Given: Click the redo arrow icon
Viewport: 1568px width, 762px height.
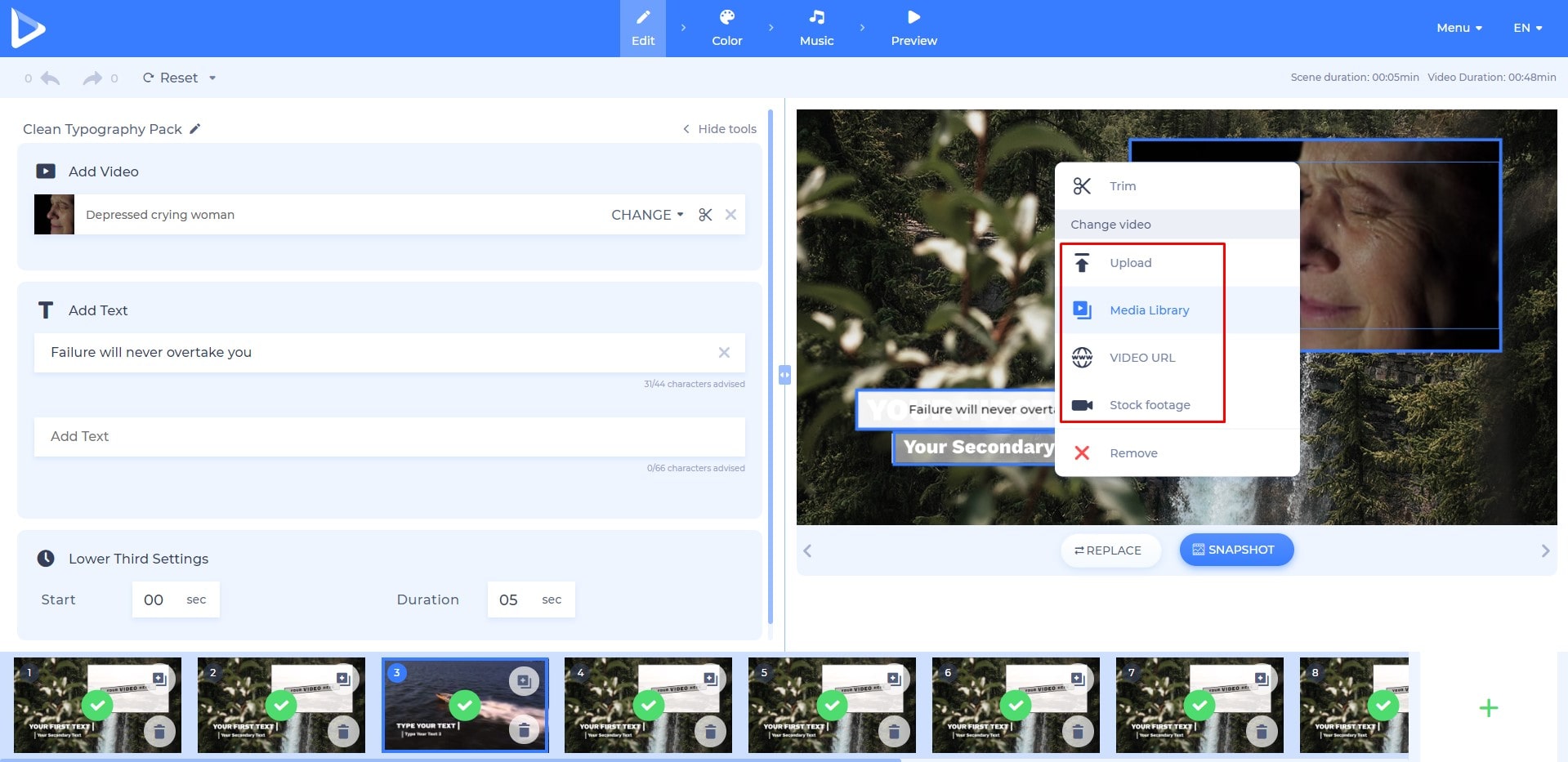Looking at the screenshot, I should click(92, 78).
